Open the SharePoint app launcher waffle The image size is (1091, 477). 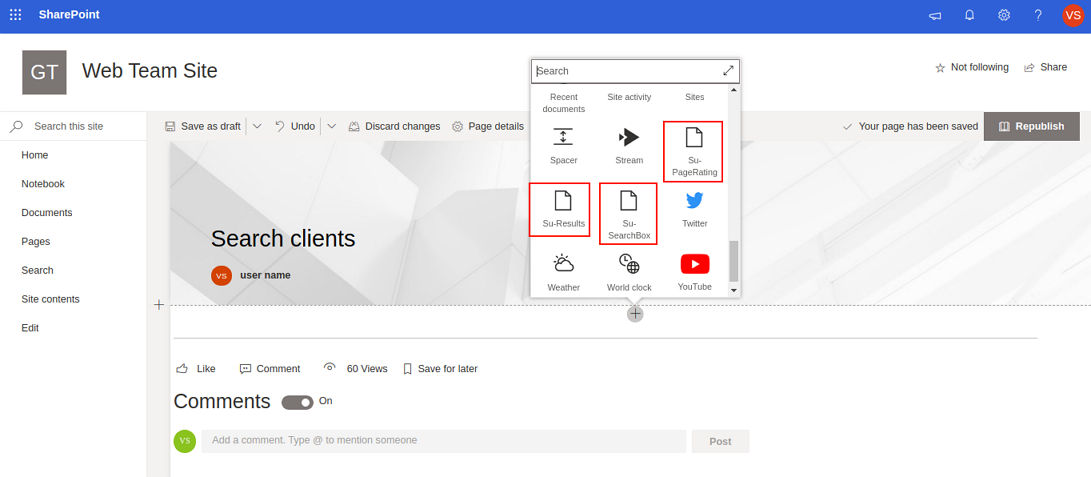15,15
